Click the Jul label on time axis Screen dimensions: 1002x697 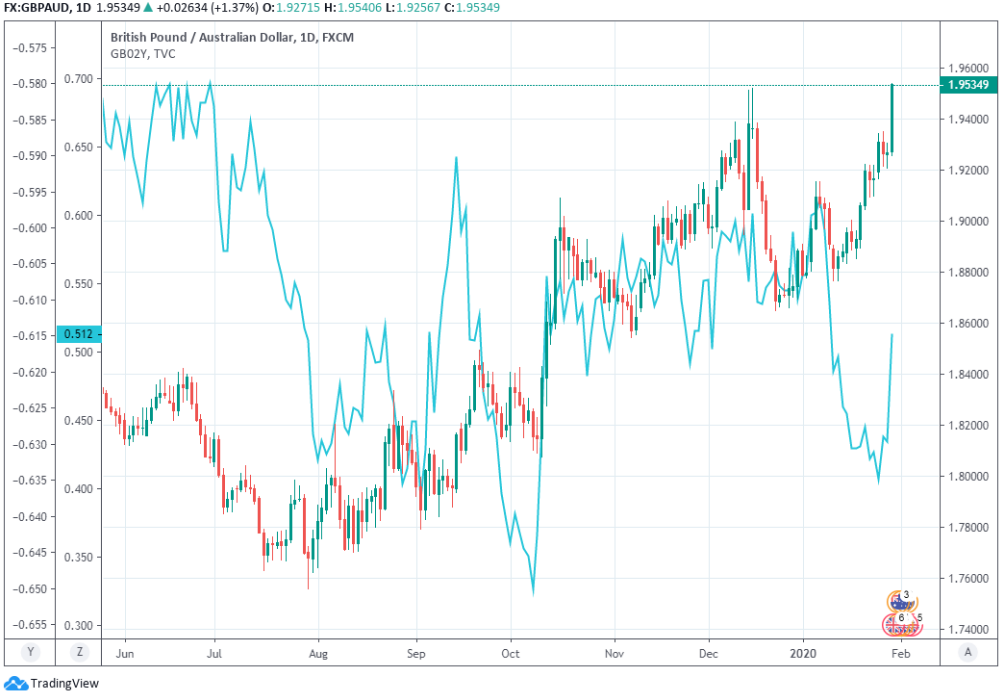click(214, 654)
